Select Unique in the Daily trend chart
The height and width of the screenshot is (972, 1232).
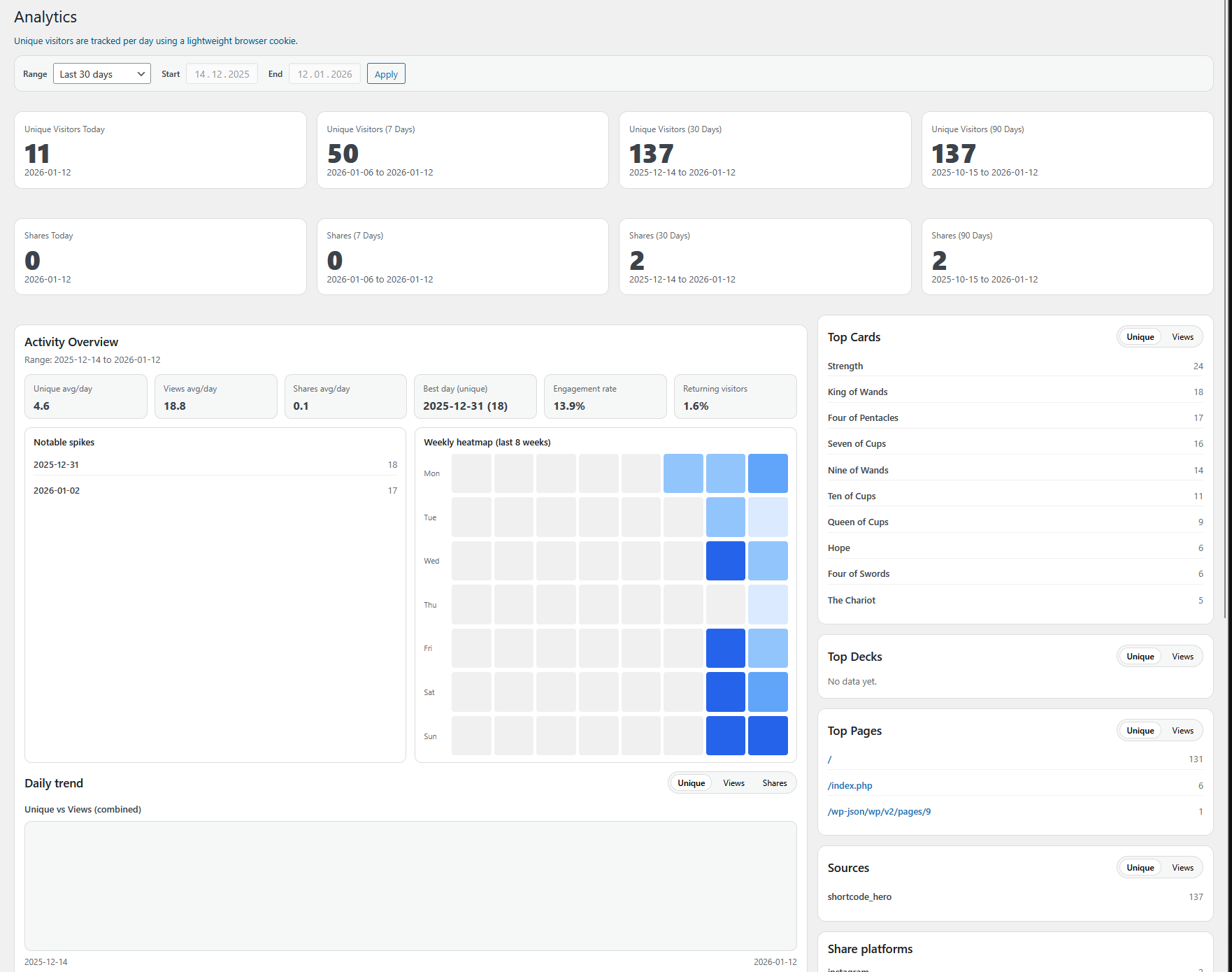690,782
